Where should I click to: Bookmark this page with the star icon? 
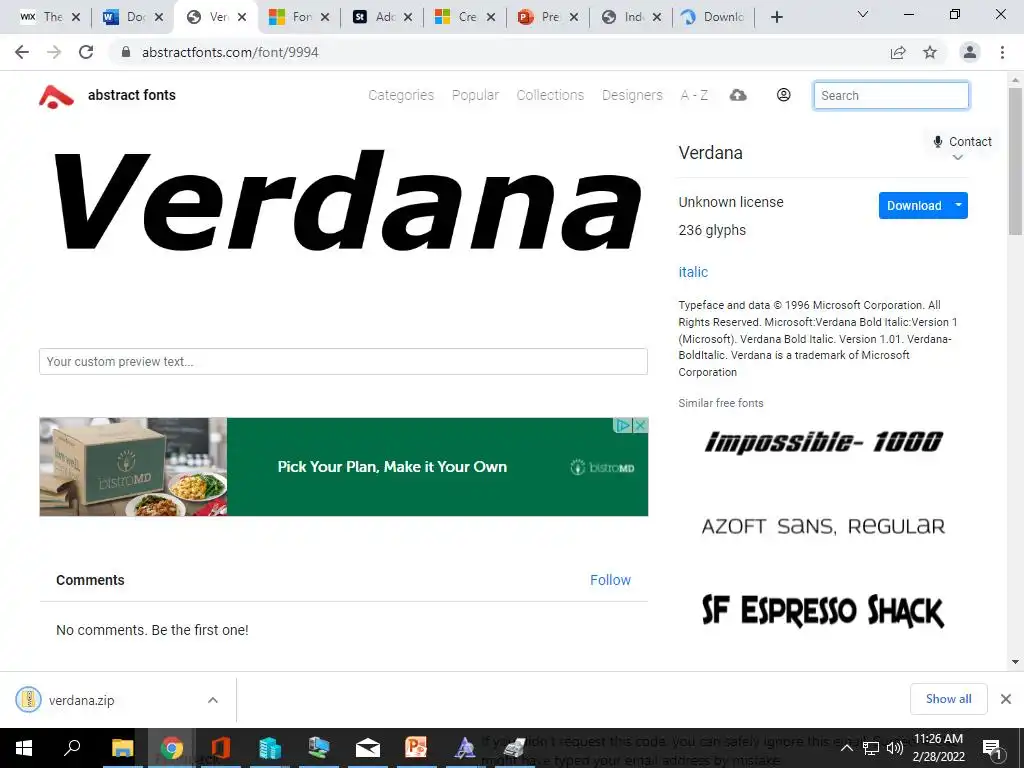coord(930,52)
